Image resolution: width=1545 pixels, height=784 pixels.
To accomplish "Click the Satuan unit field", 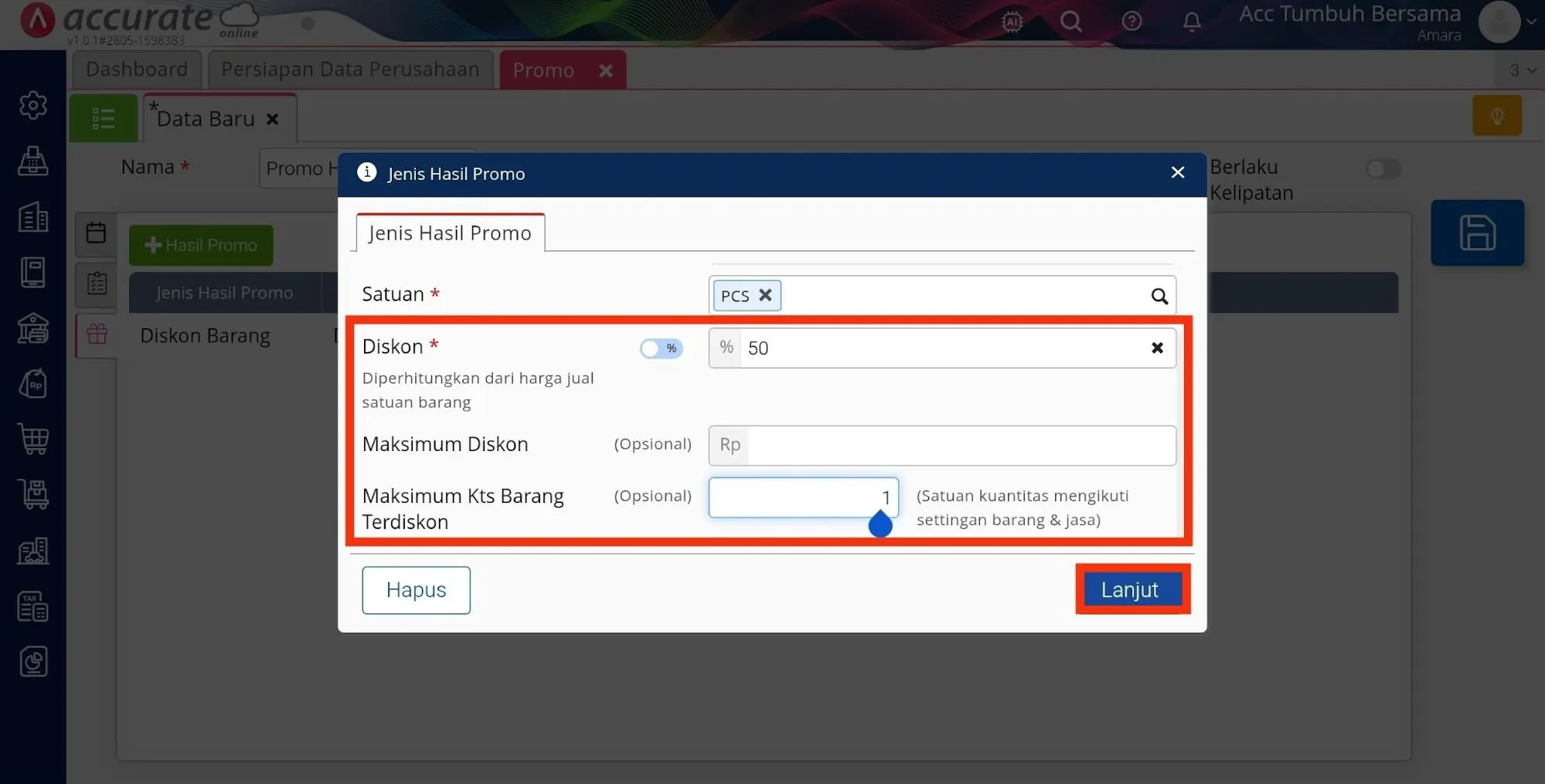I will [941, 295].
